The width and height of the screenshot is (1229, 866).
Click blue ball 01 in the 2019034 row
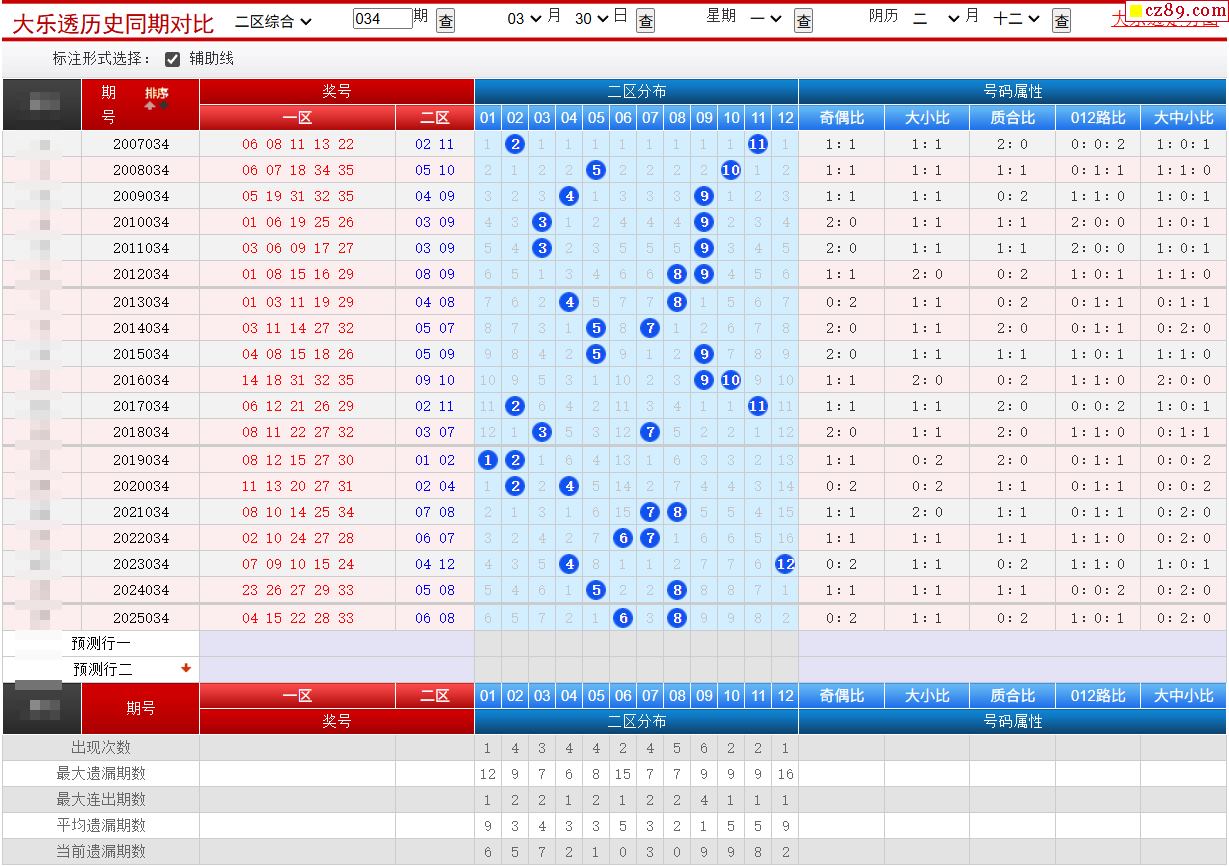pyautogui.click(x=488, y=460)
